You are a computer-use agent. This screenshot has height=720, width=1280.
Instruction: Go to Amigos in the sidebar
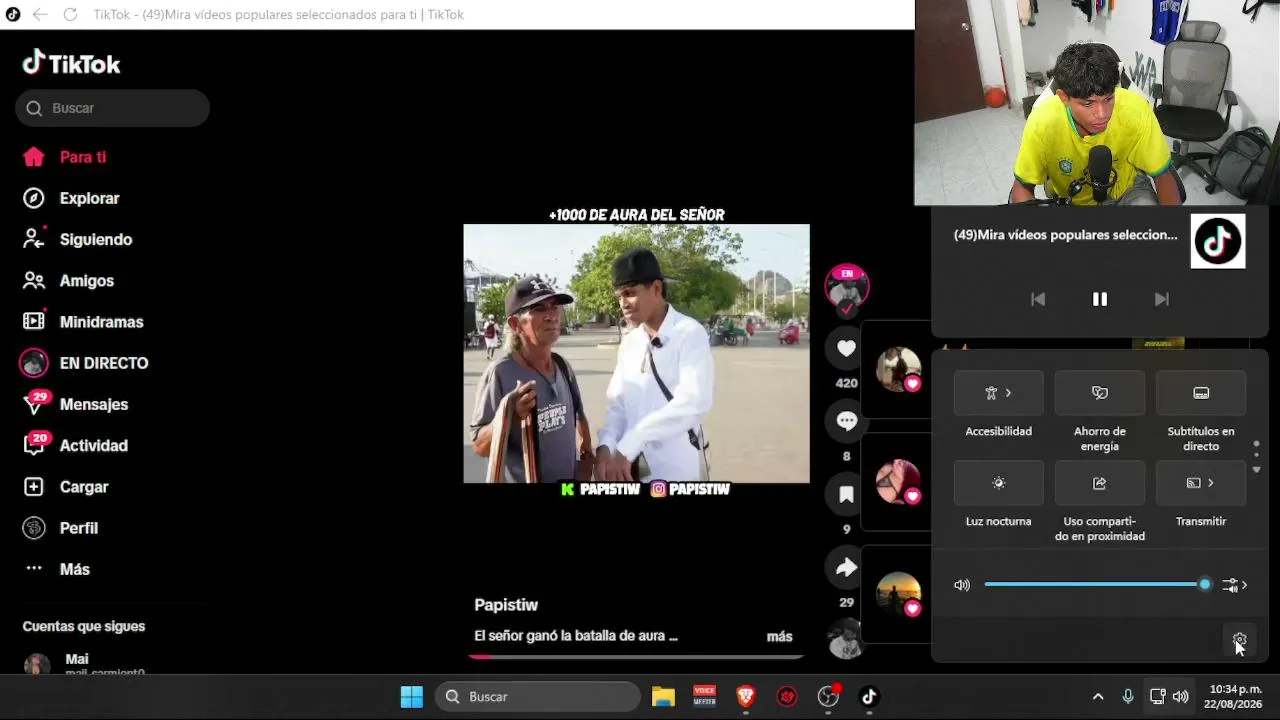[68, 281]
